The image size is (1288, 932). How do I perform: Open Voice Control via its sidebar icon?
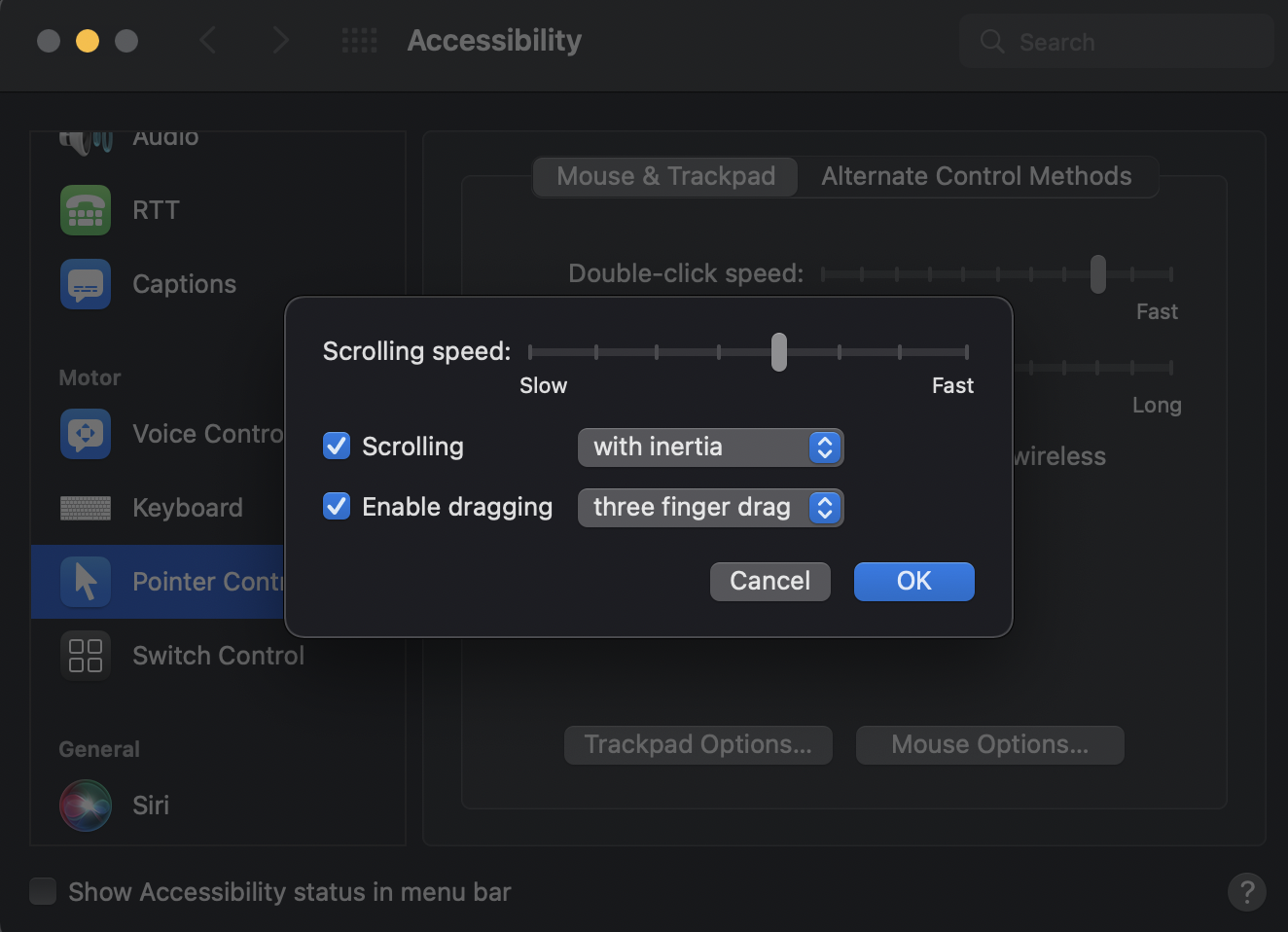pyautogui.click(x=86, y=434)
